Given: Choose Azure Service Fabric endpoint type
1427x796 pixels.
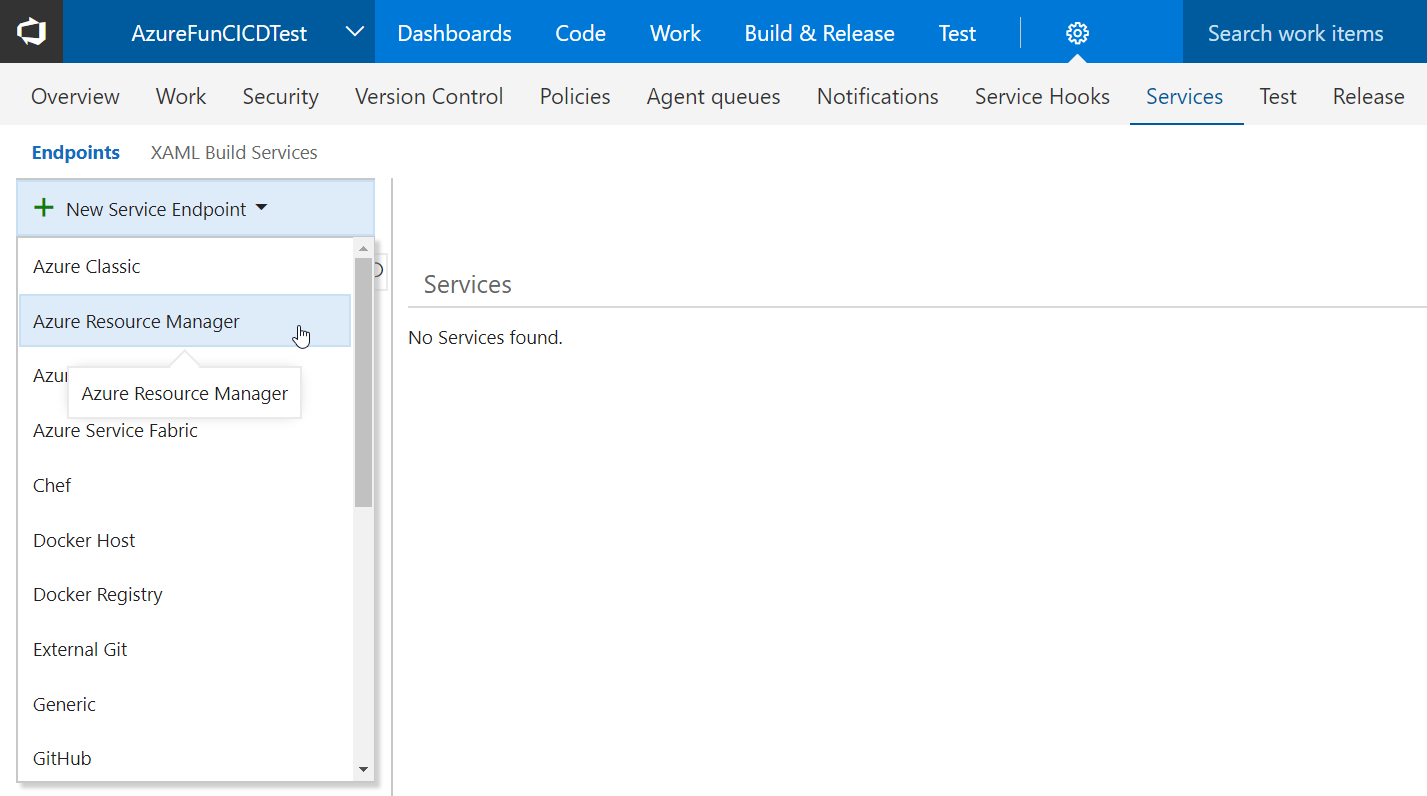Looking at the screenshot, I should tap(185, 430).
